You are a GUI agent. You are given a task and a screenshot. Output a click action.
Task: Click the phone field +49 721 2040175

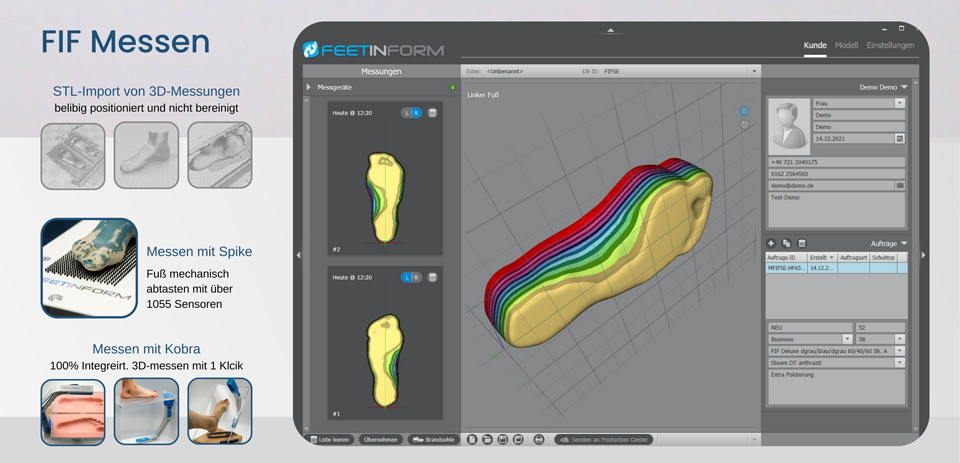click(836, 162)
